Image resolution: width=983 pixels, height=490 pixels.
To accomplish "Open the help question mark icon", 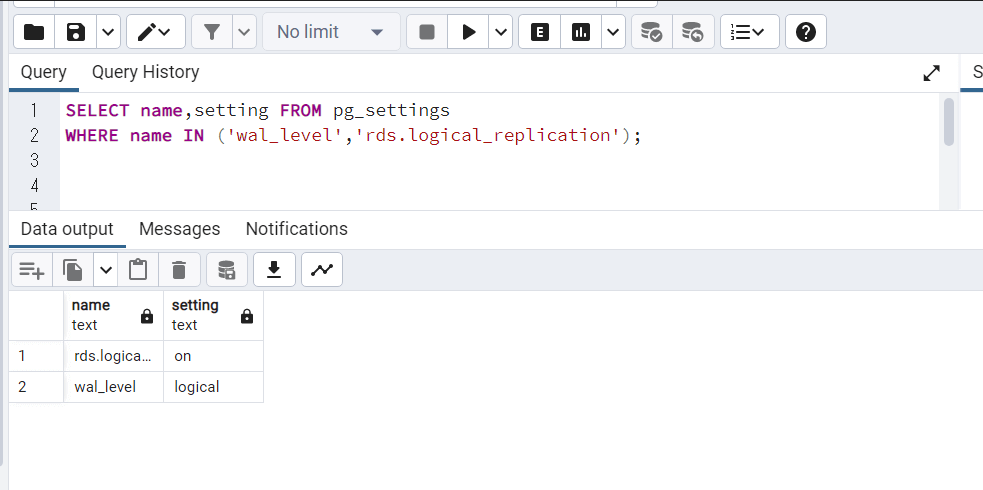I will coord(805,32).
